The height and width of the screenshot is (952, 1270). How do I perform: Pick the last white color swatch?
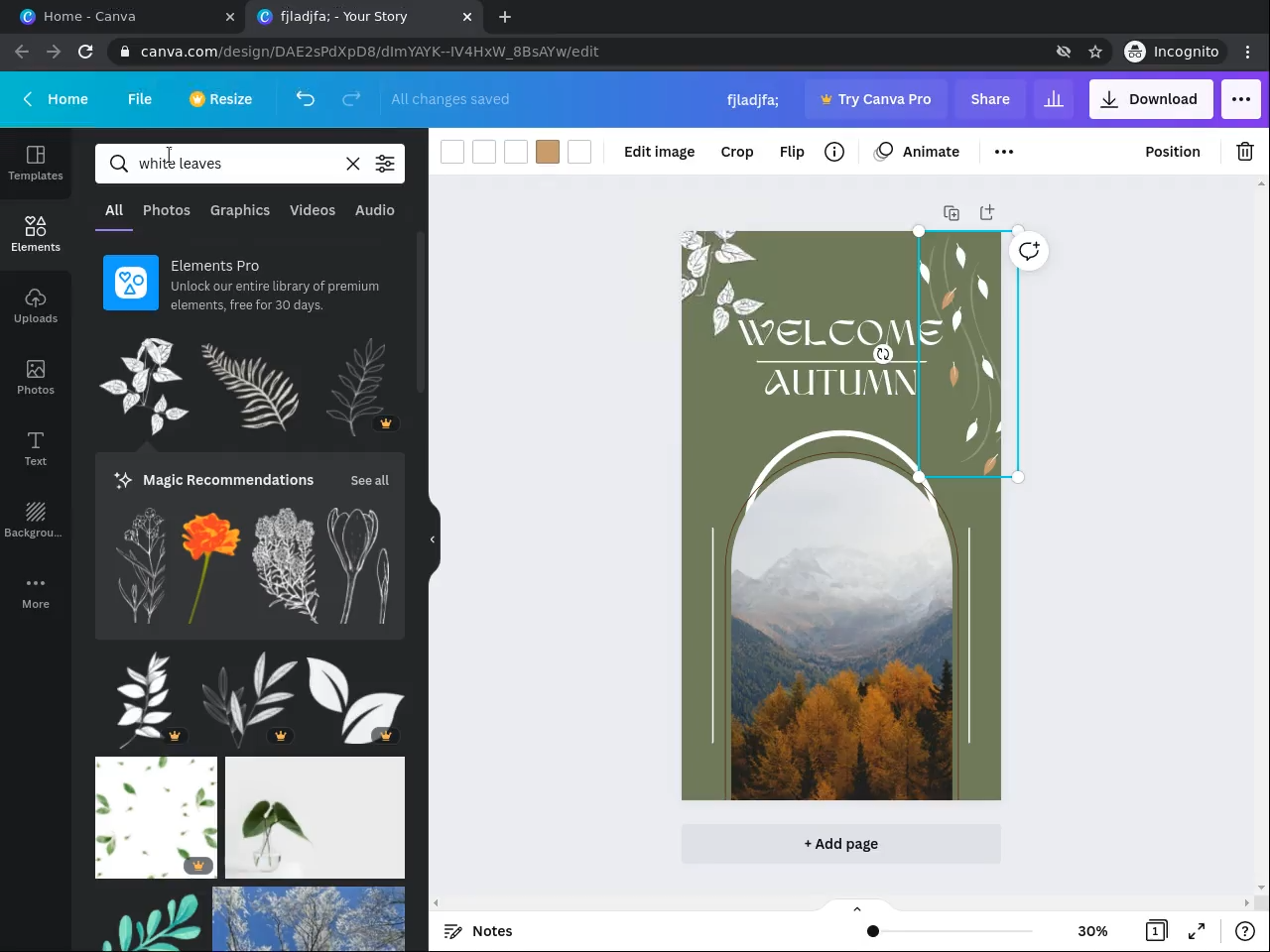579,152
